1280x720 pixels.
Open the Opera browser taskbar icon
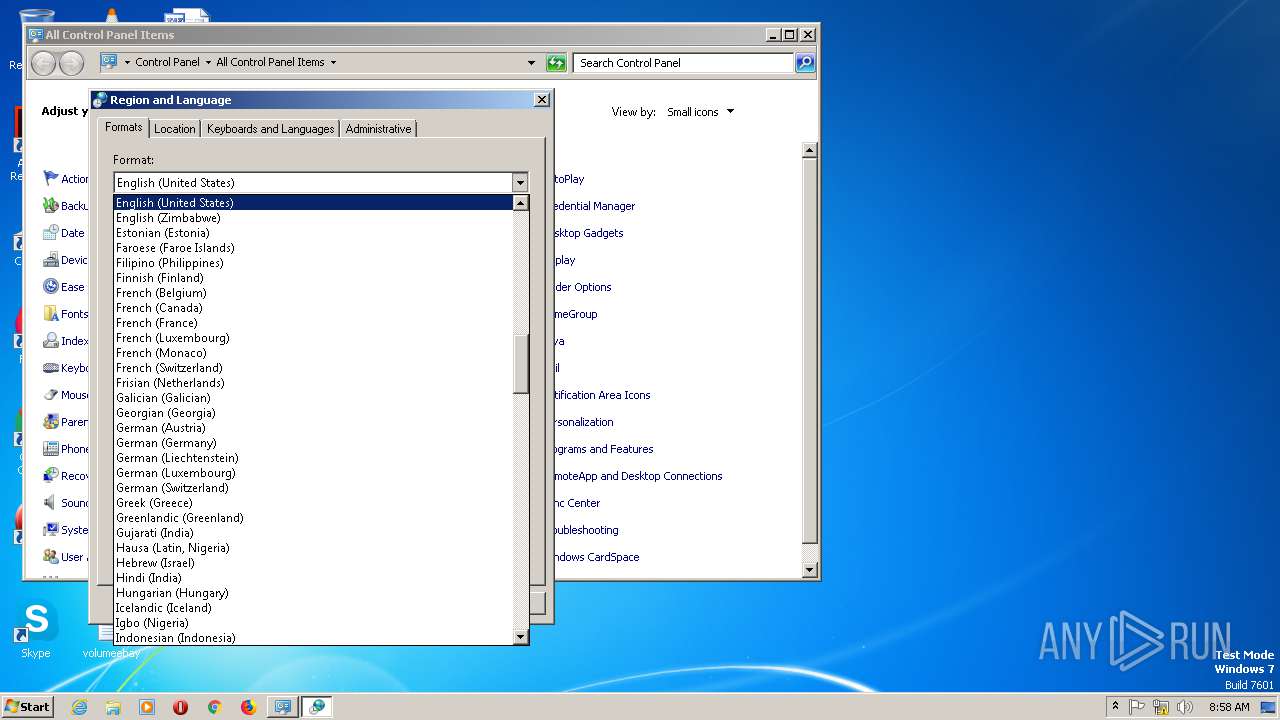181,707
